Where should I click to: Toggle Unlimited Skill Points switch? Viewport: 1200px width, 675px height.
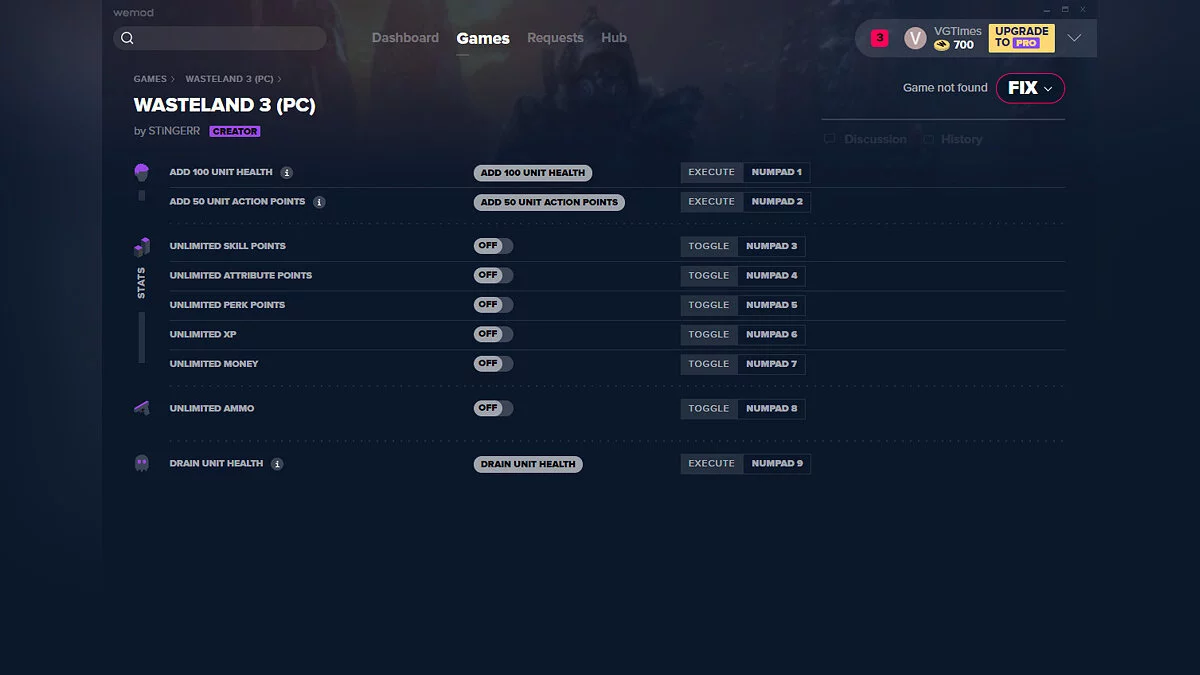[493, 246]
